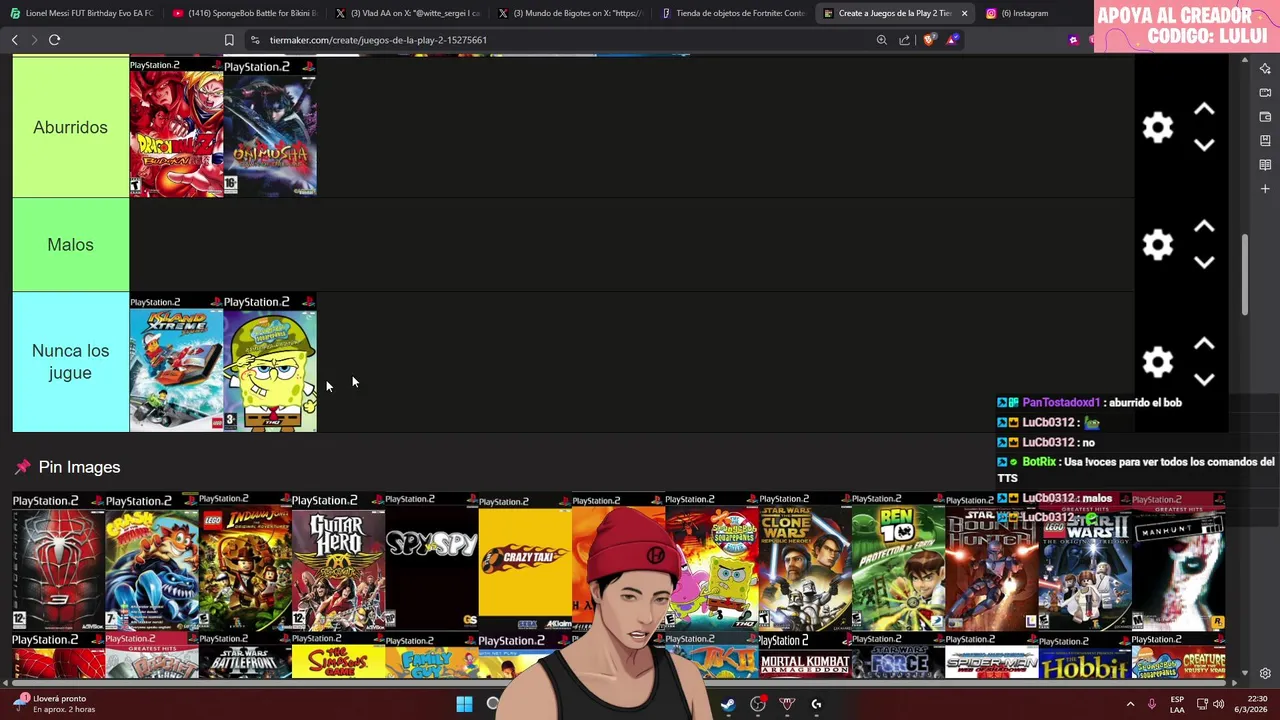Open settings gear for Nunca los jugue tier
This screenshot has width=1280, height=720.
click(1157, 362)
